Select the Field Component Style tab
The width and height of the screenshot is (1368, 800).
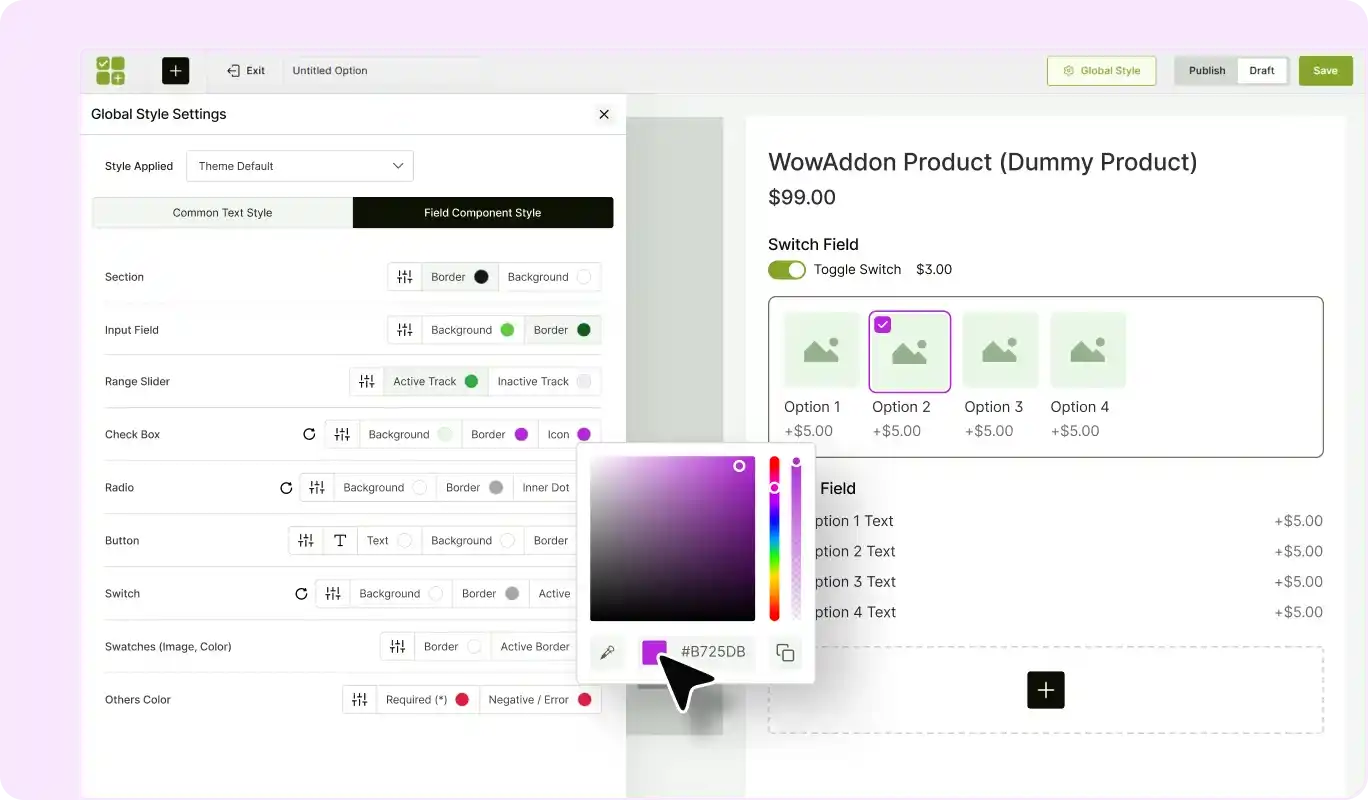[482, 212]
